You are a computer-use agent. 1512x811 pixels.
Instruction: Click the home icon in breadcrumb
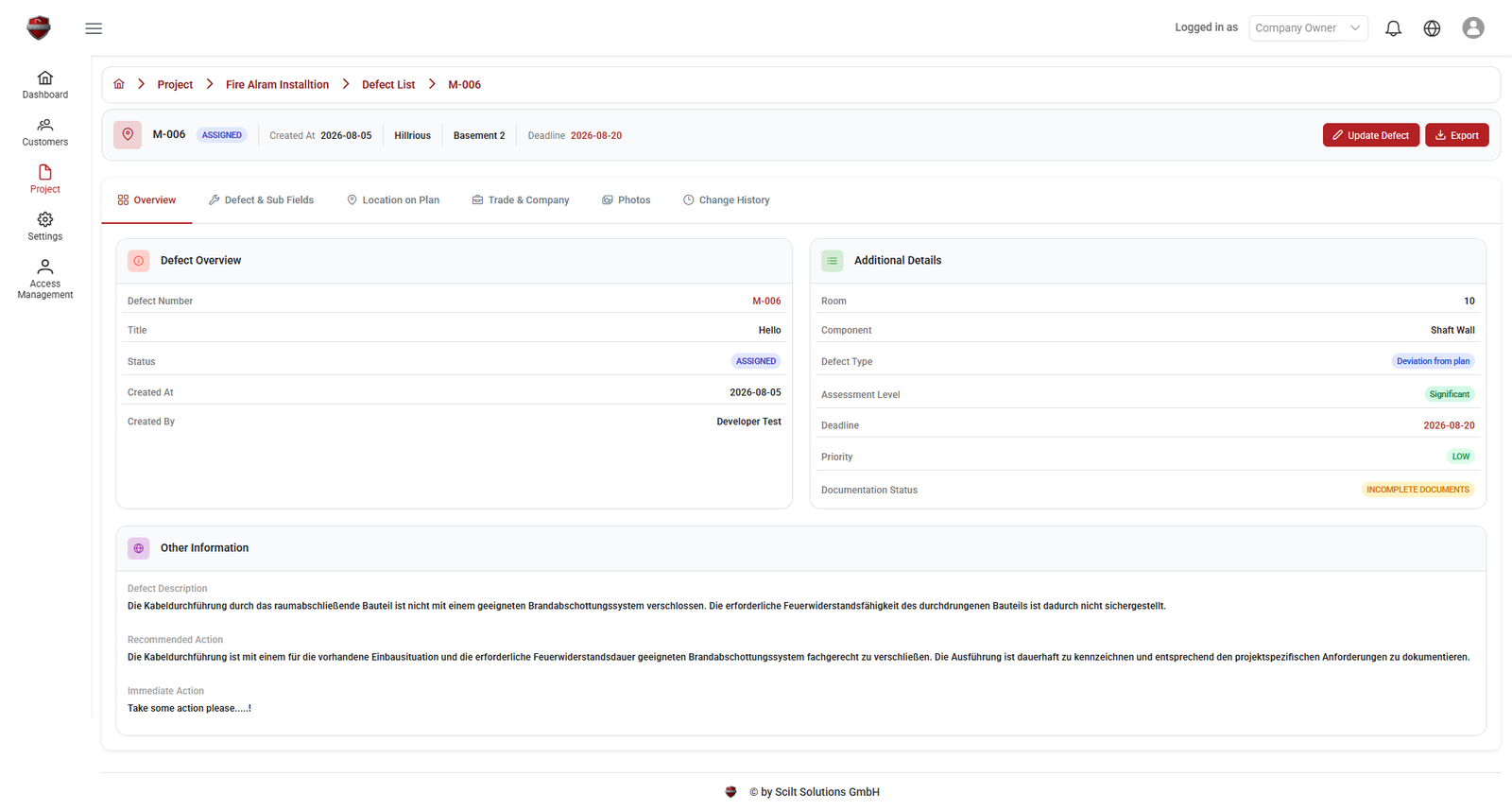119,84
